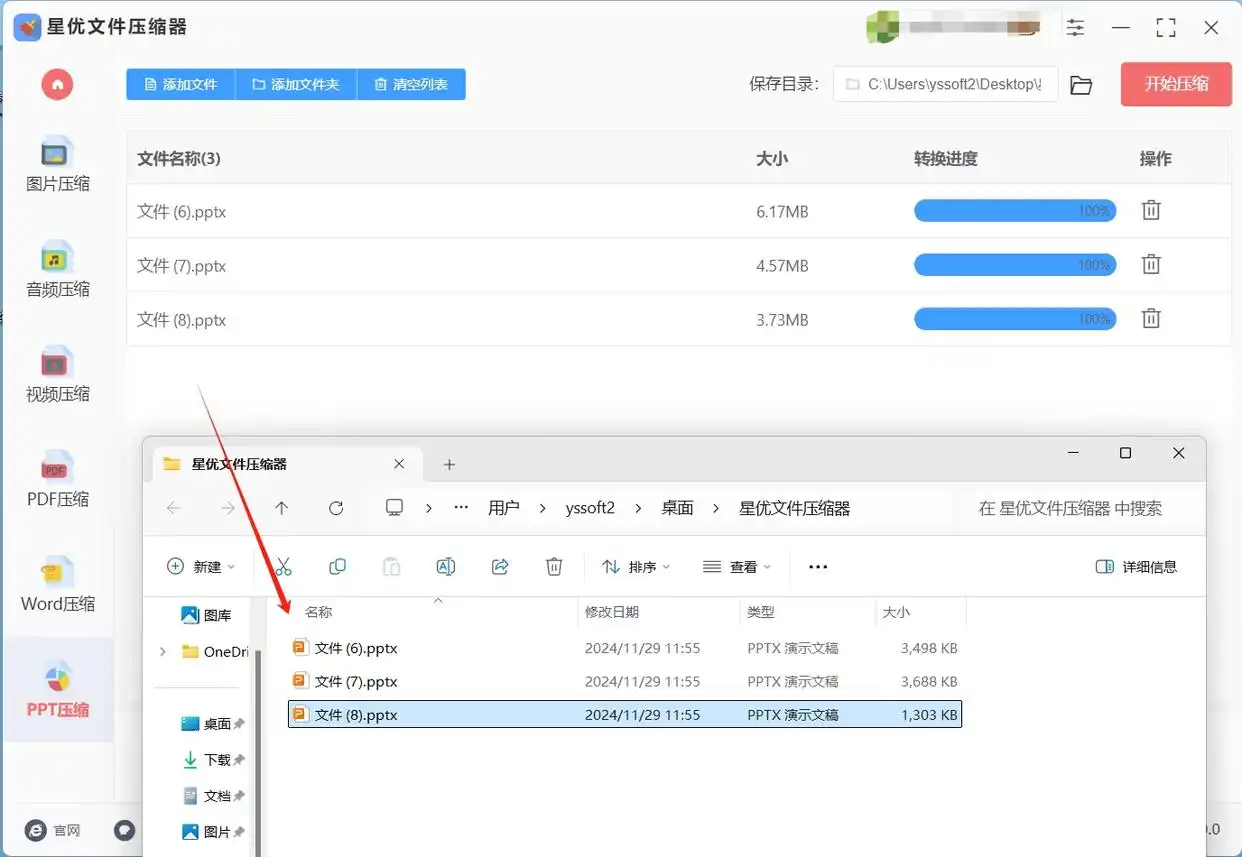
Task: Open the Explorer see-more (…) menu
Action: click(x=818, y=567)
